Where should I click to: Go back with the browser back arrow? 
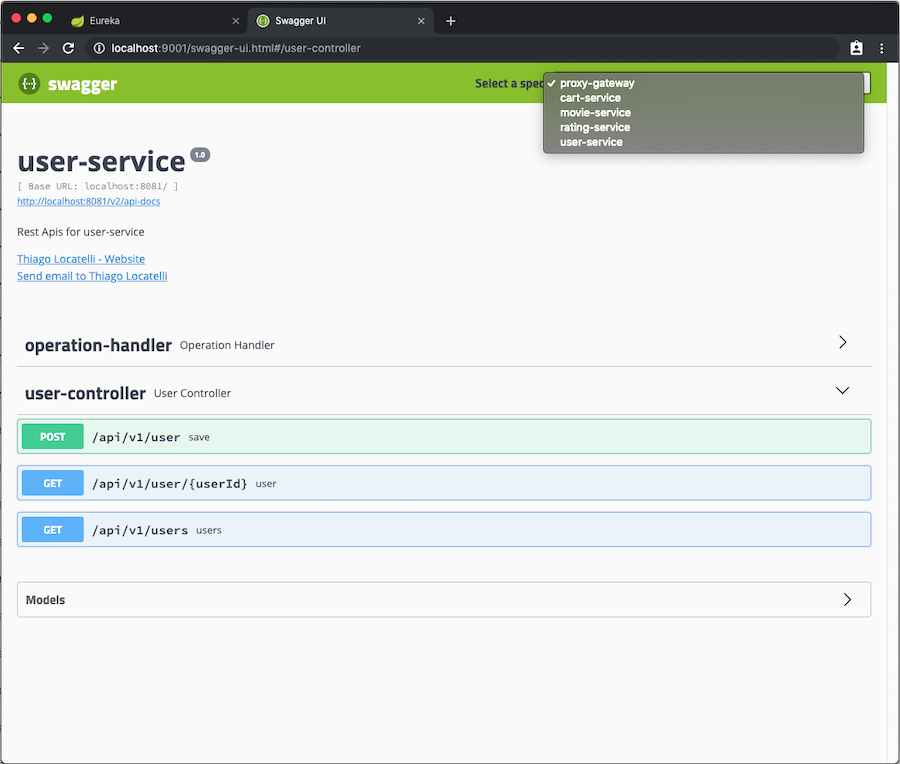pyautogui.click(x=19, y=48)
